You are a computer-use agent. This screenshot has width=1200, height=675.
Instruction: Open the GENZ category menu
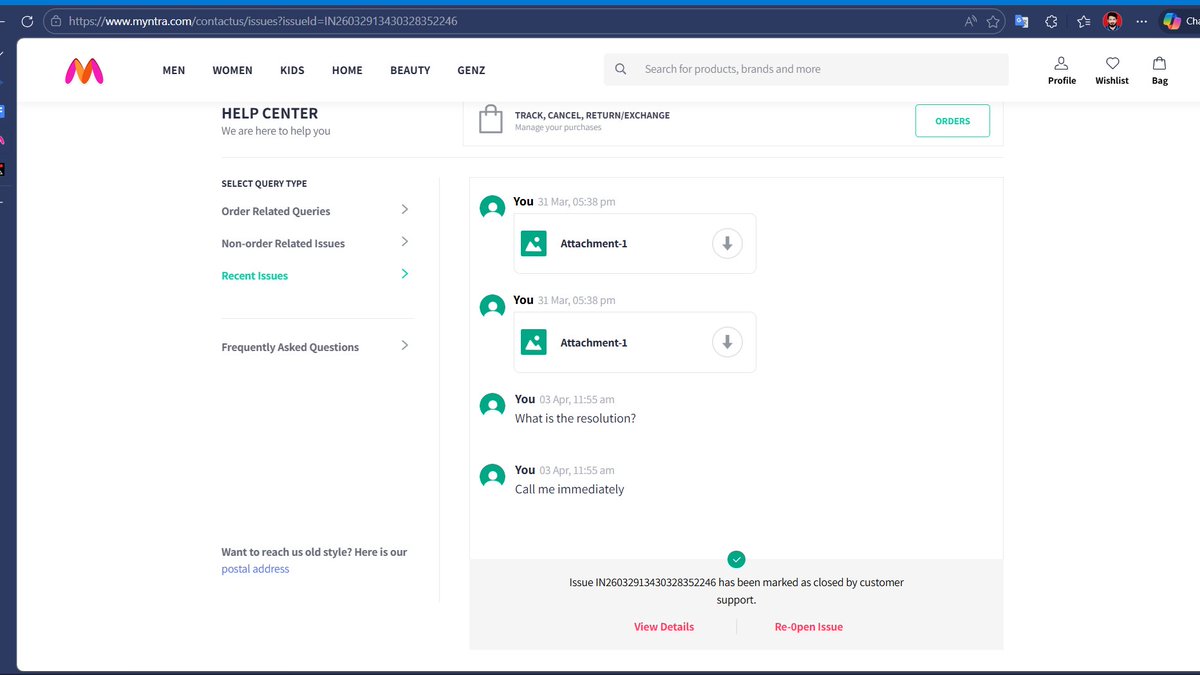(x=471, y=70)
